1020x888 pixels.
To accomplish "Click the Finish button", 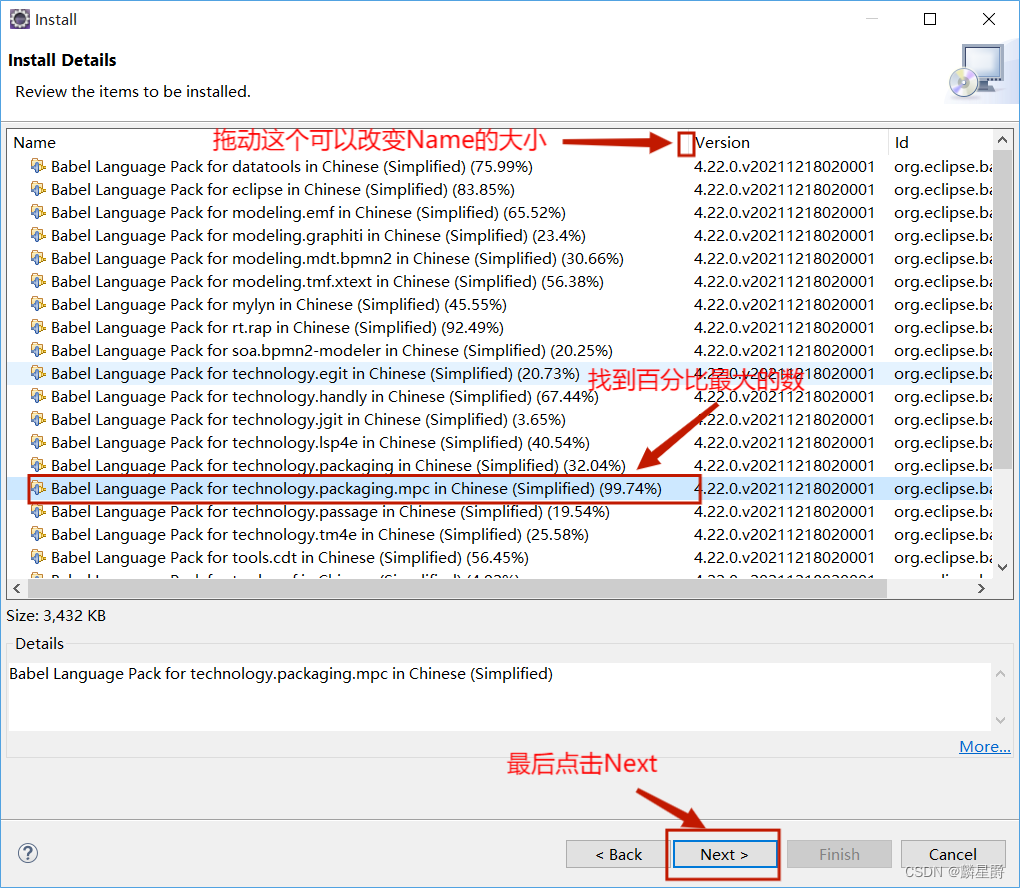I will point(839,854).
